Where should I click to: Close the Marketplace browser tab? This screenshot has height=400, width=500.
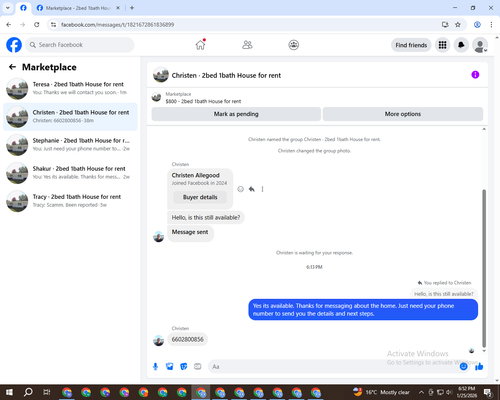tap(118, 8)
